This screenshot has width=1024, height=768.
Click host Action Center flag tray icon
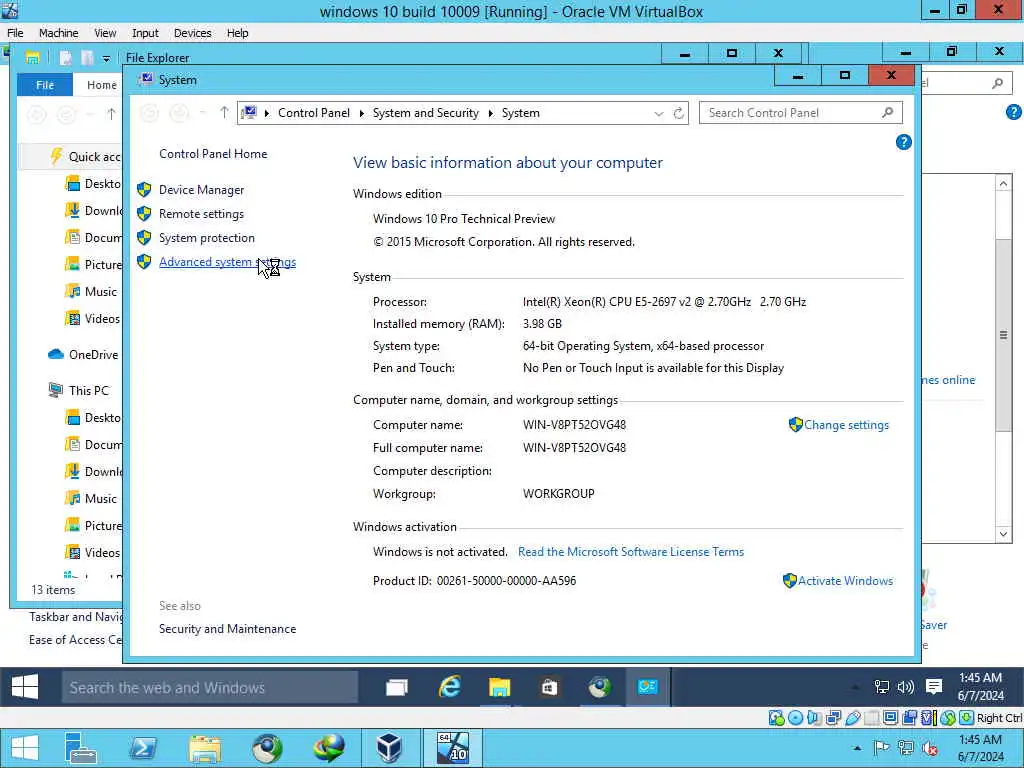click(881, 748)
